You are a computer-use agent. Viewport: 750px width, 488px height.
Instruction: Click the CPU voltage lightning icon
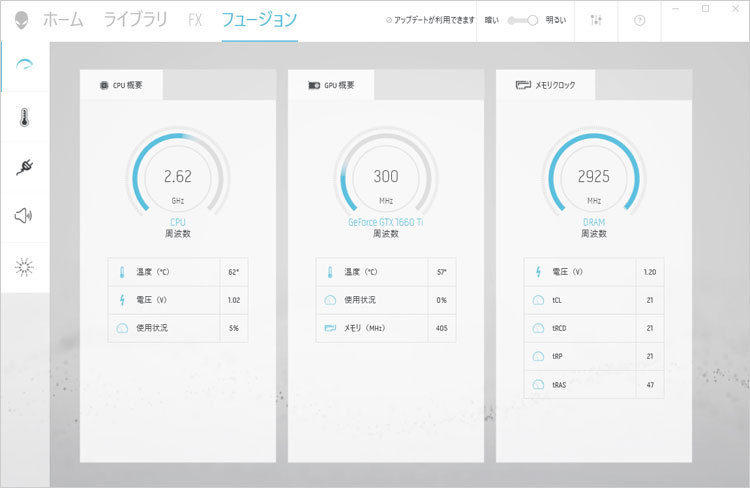pyautogui.click(x=122, y=300)
